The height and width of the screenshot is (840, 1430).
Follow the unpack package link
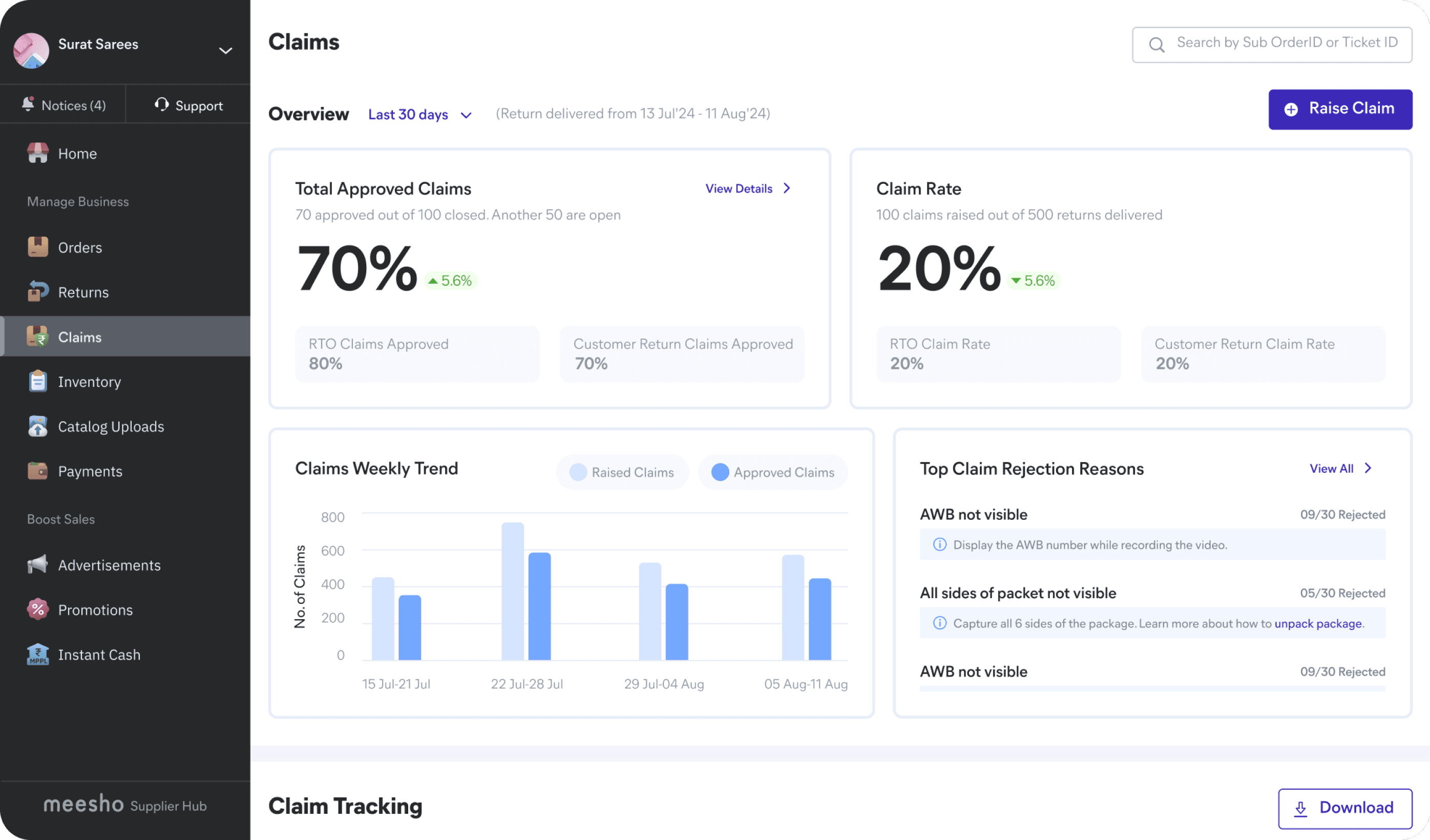(x=1318, y=623)
